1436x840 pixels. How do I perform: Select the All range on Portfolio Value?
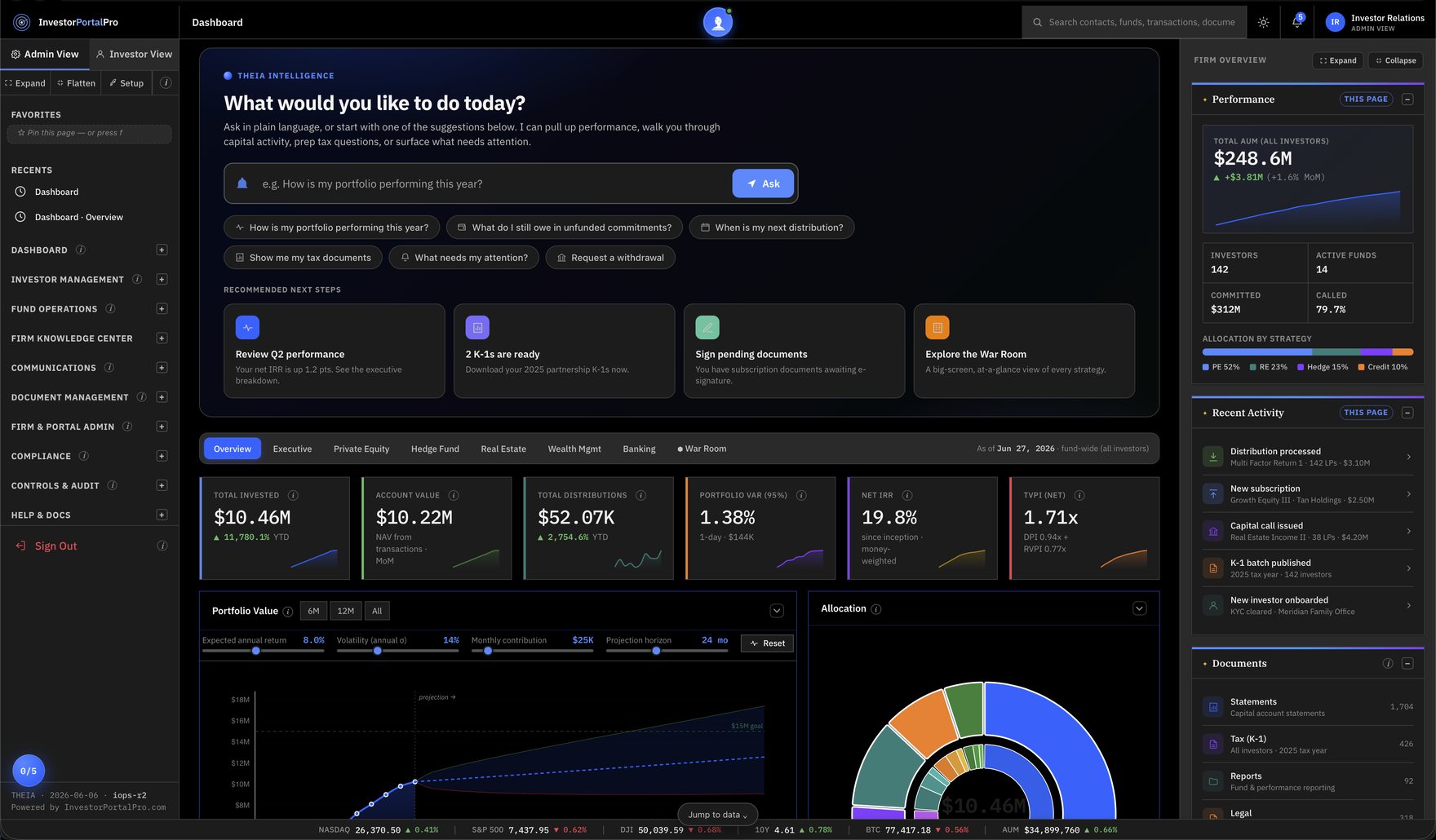377,611
